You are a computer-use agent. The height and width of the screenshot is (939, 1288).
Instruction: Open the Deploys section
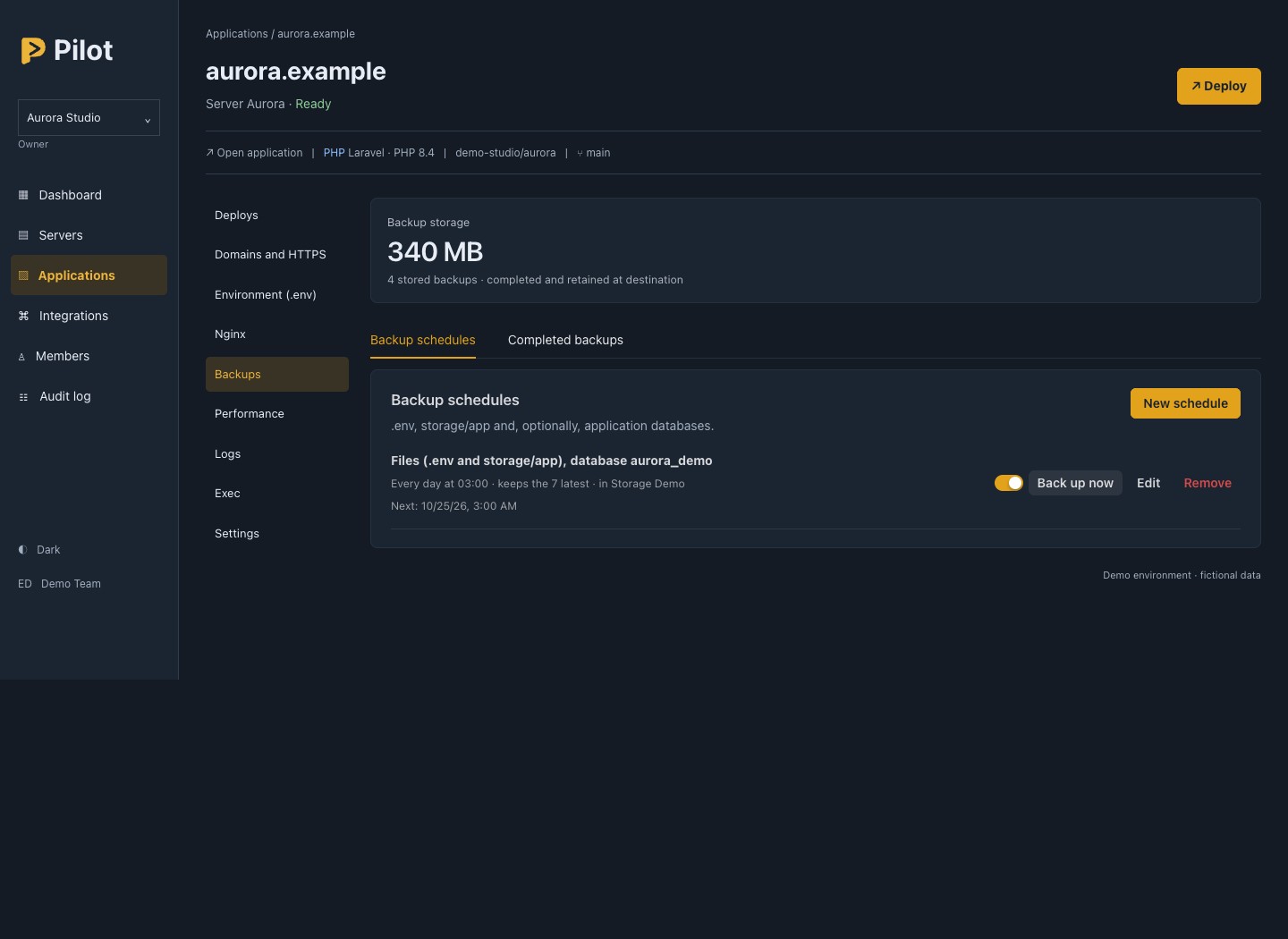[277, 216]
